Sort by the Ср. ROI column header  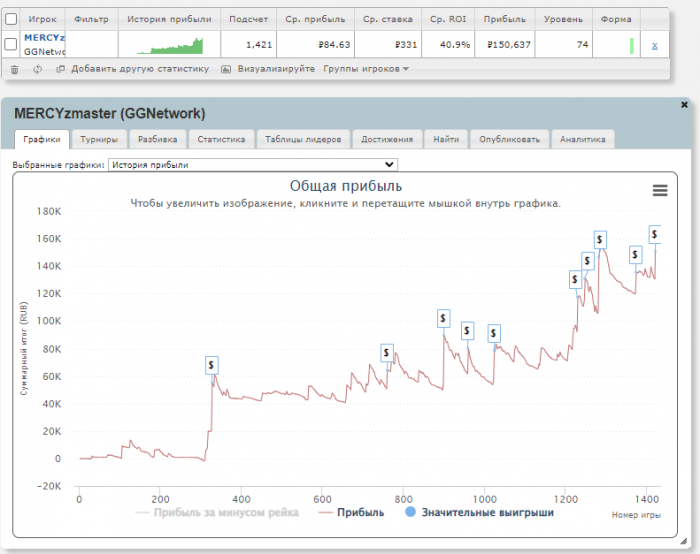[x=448, y=19]
